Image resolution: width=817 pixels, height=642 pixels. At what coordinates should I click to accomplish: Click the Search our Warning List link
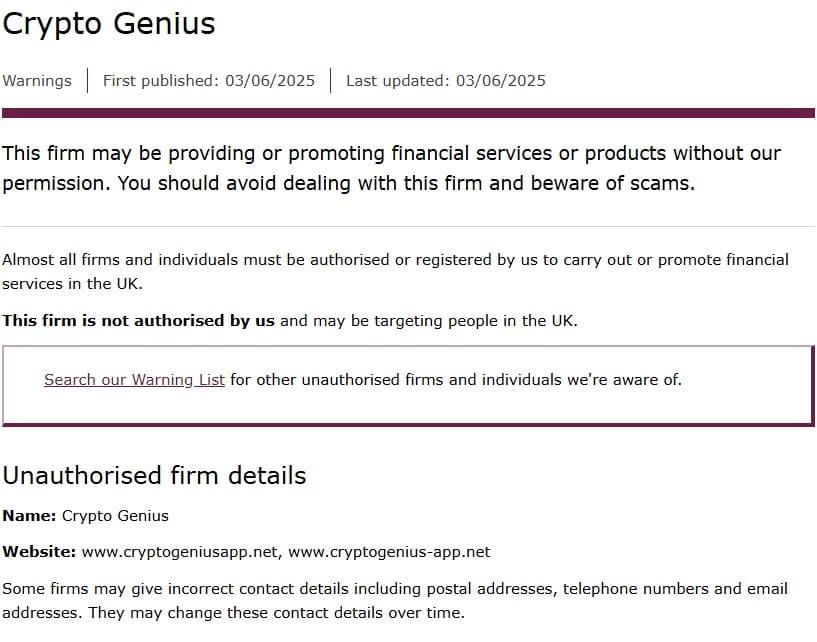pyautogui.click(x=134, y=380)
